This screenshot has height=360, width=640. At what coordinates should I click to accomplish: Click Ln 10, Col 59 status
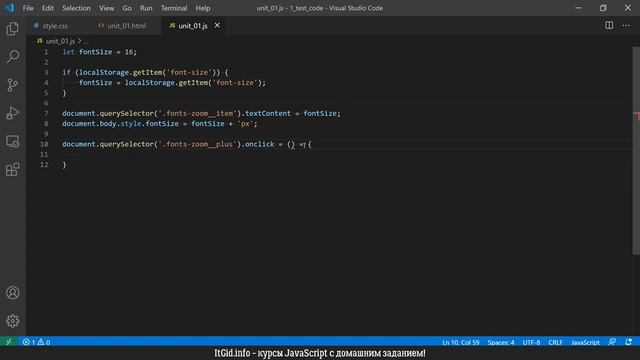click(x=460, y=342)
